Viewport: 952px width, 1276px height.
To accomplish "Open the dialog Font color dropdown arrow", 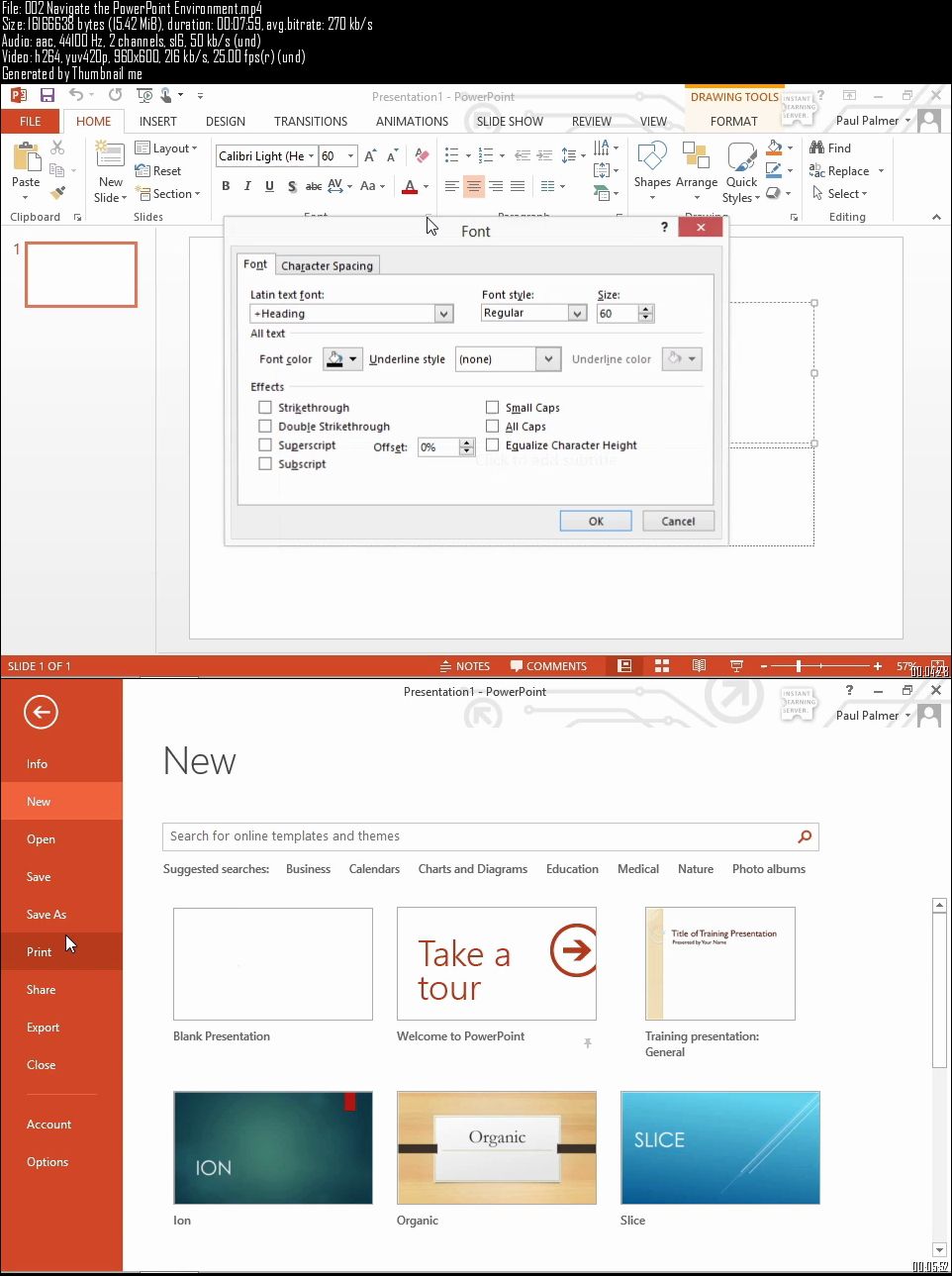I will [352, 359].
